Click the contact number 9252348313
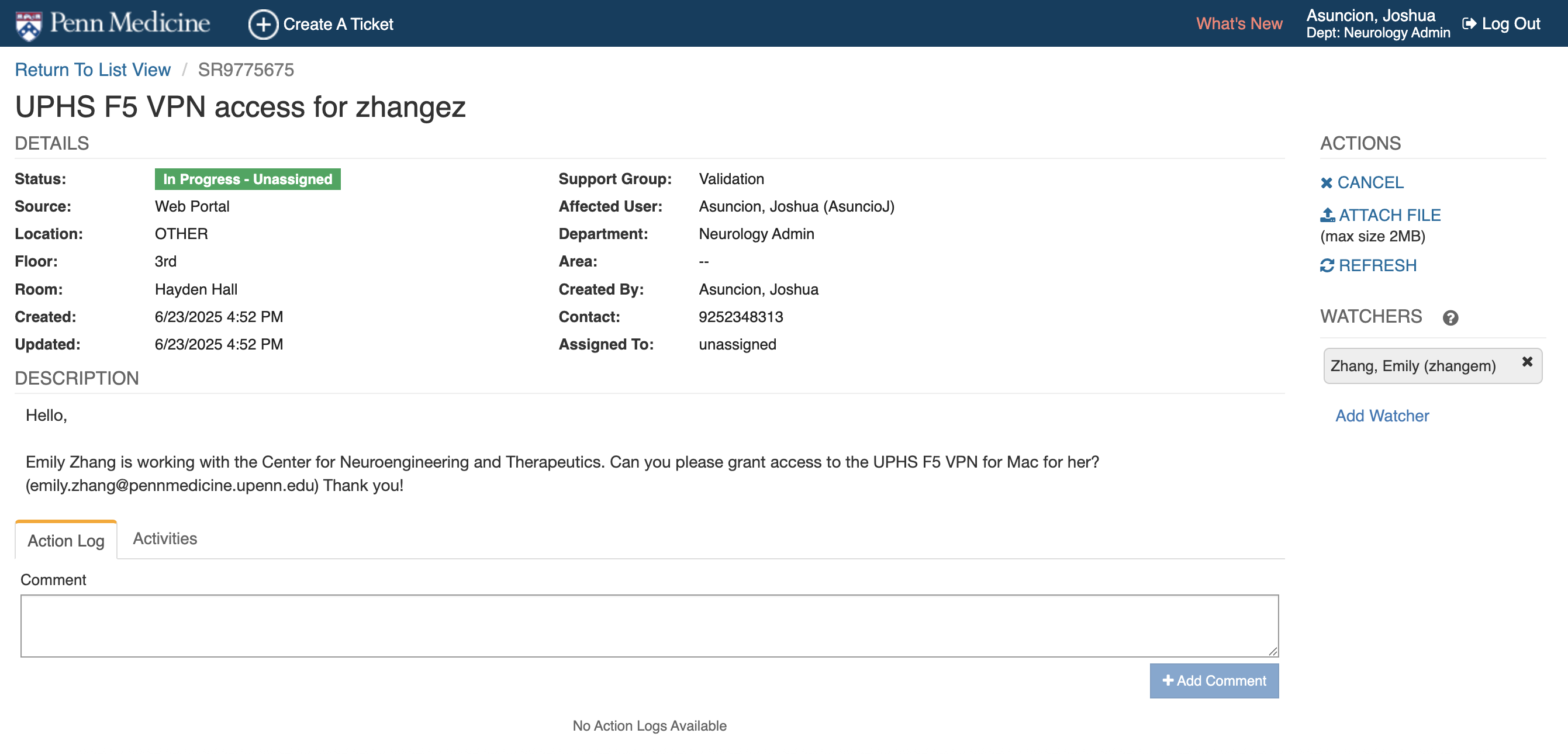Screen dimensions: 1568x754 click(741, 317)
